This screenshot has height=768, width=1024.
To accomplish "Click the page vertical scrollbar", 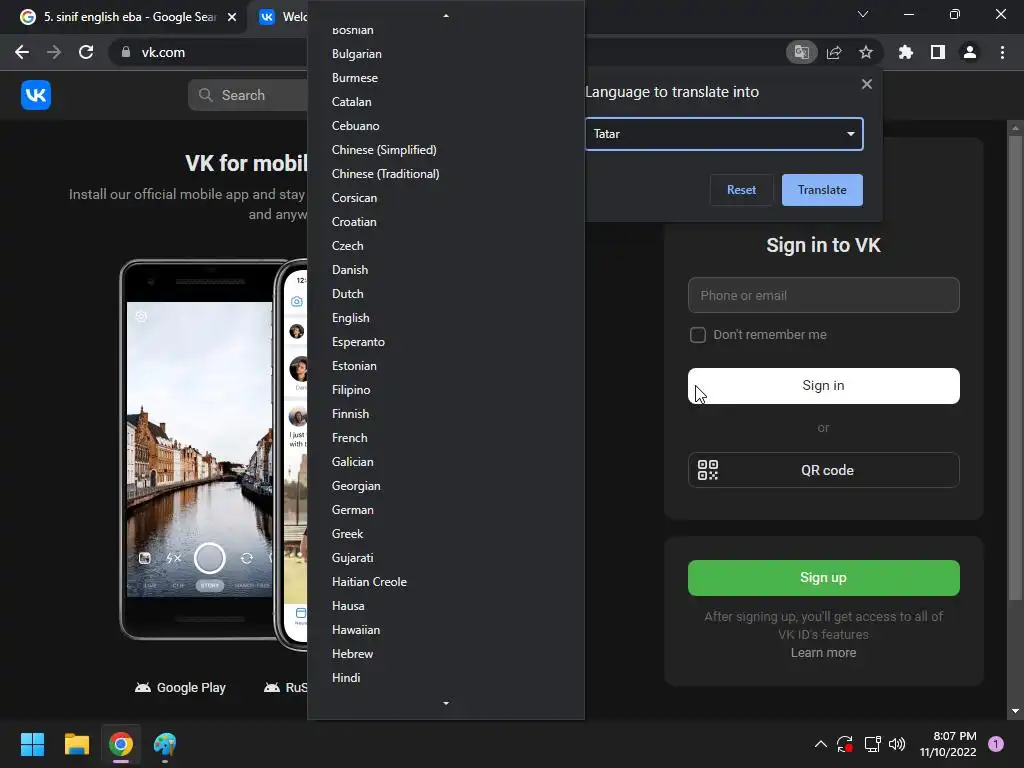I will pyautogui.click(x=1015, y=366).
